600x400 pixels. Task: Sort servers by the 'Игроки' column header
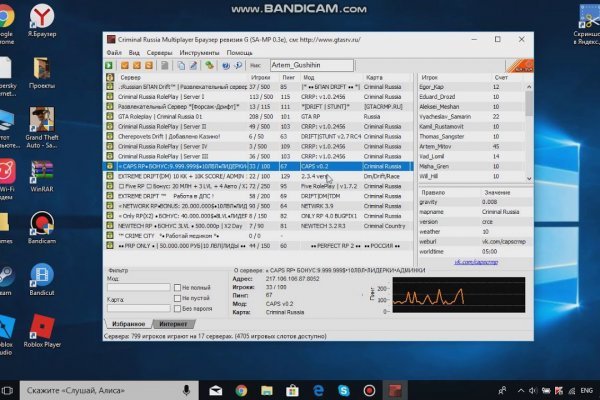260,76
